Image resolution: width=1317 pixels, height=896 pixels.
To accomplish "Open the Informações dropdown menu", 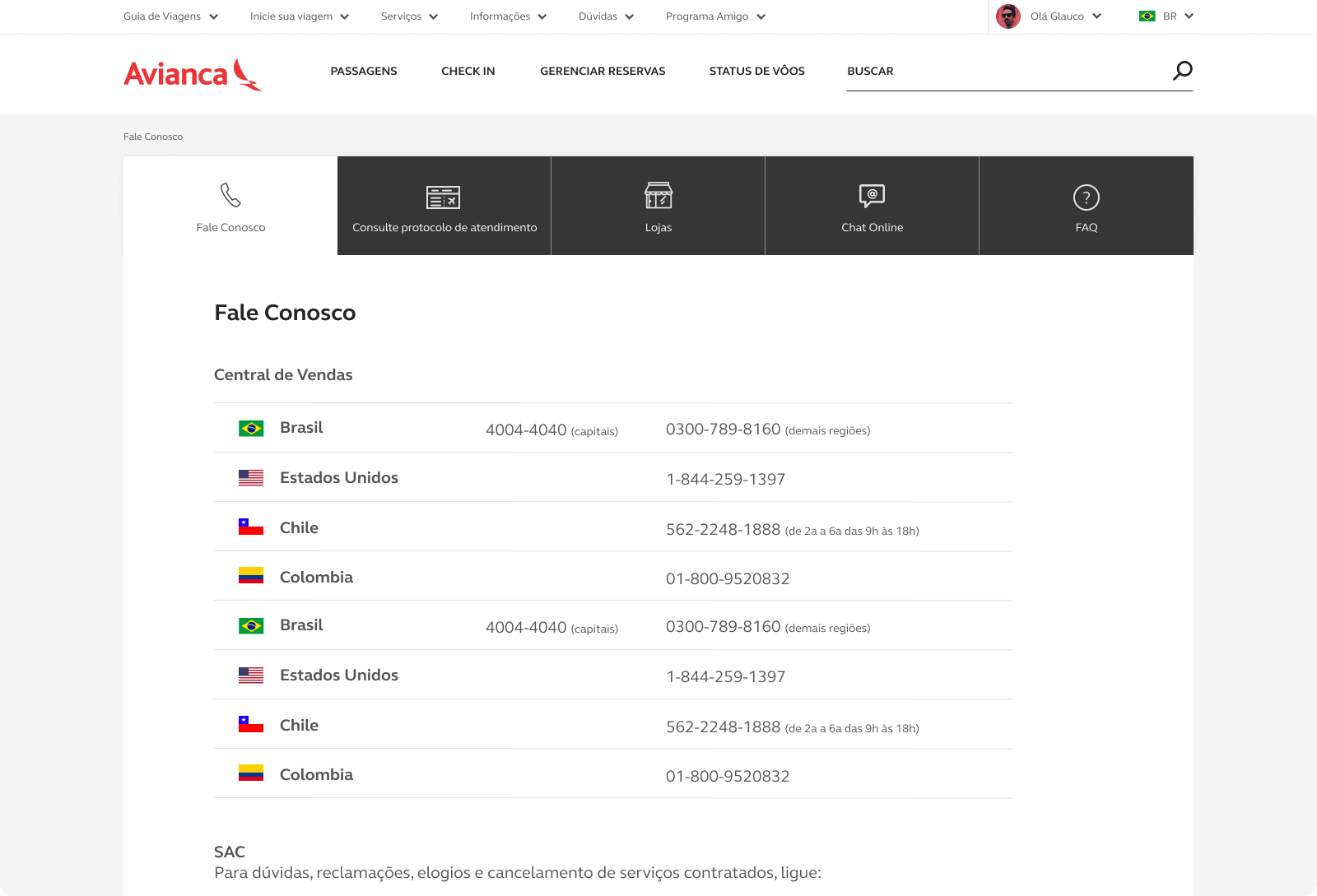I will tap(508, 16).
